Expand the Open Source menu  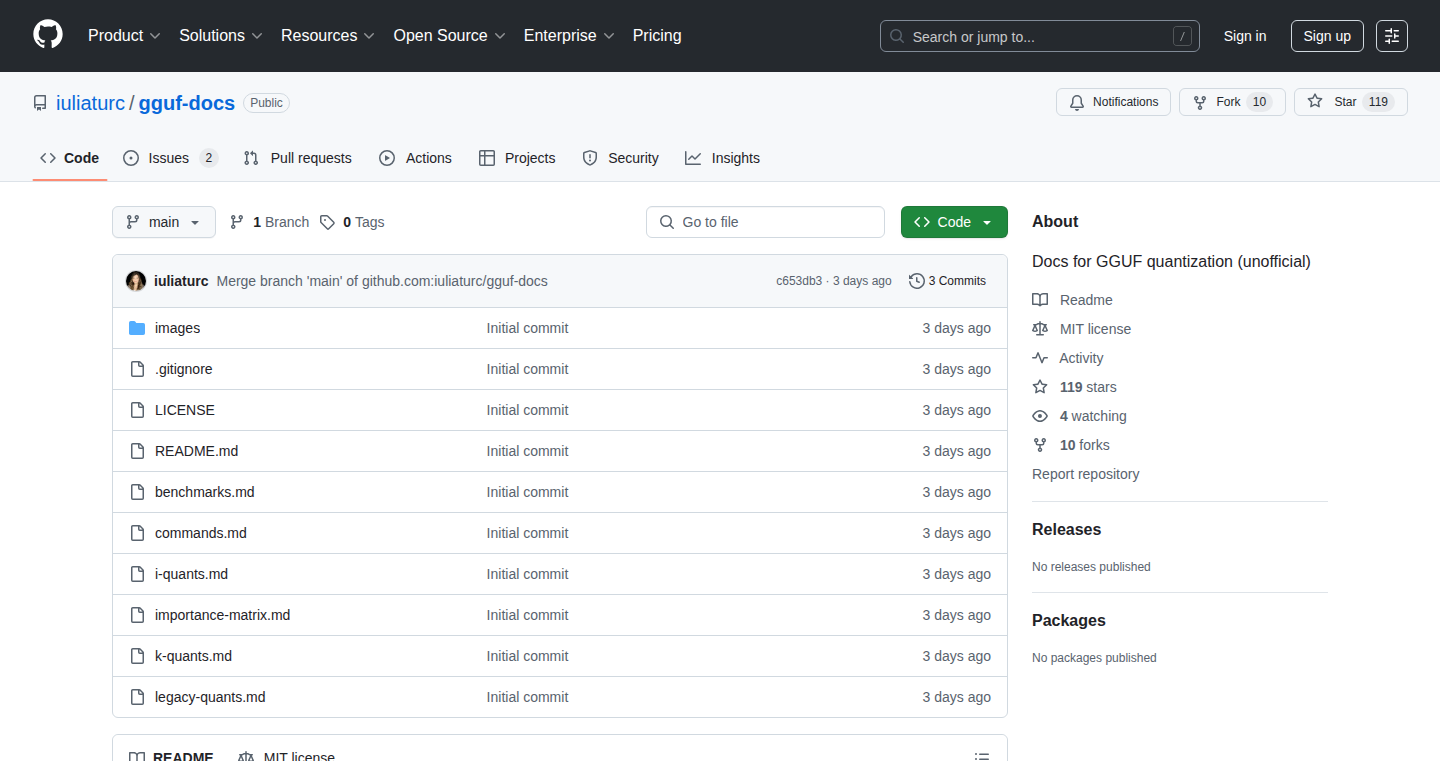click(450, 36)
